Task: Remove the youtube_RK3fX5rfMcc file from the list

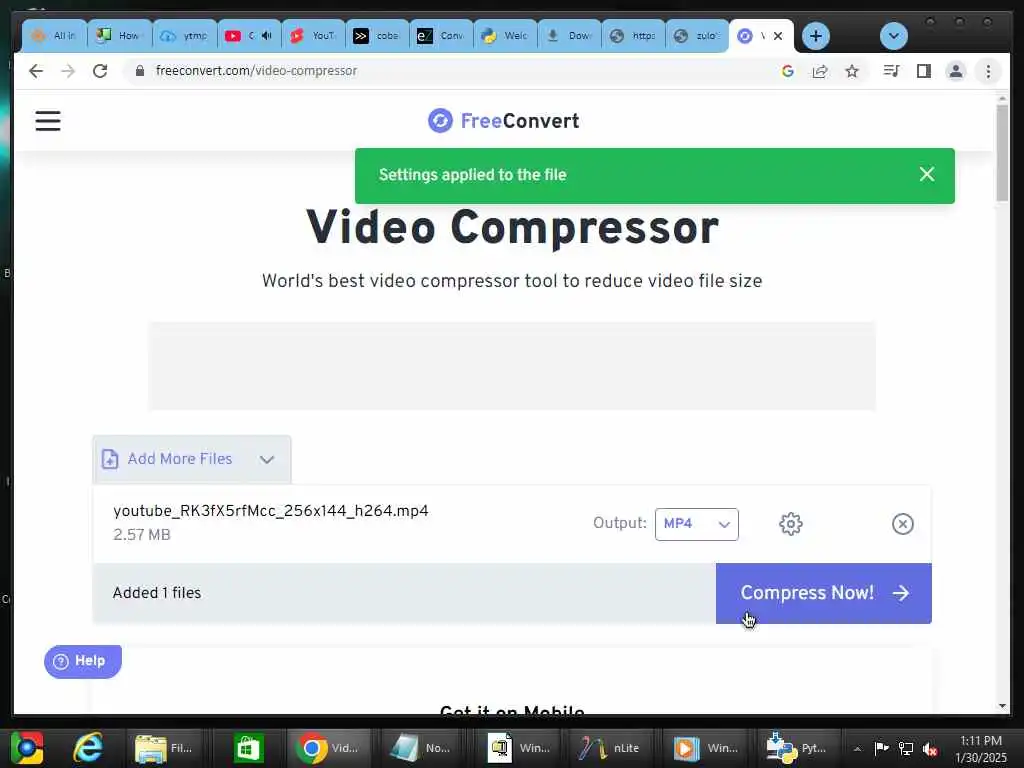Action: point(903,524)
